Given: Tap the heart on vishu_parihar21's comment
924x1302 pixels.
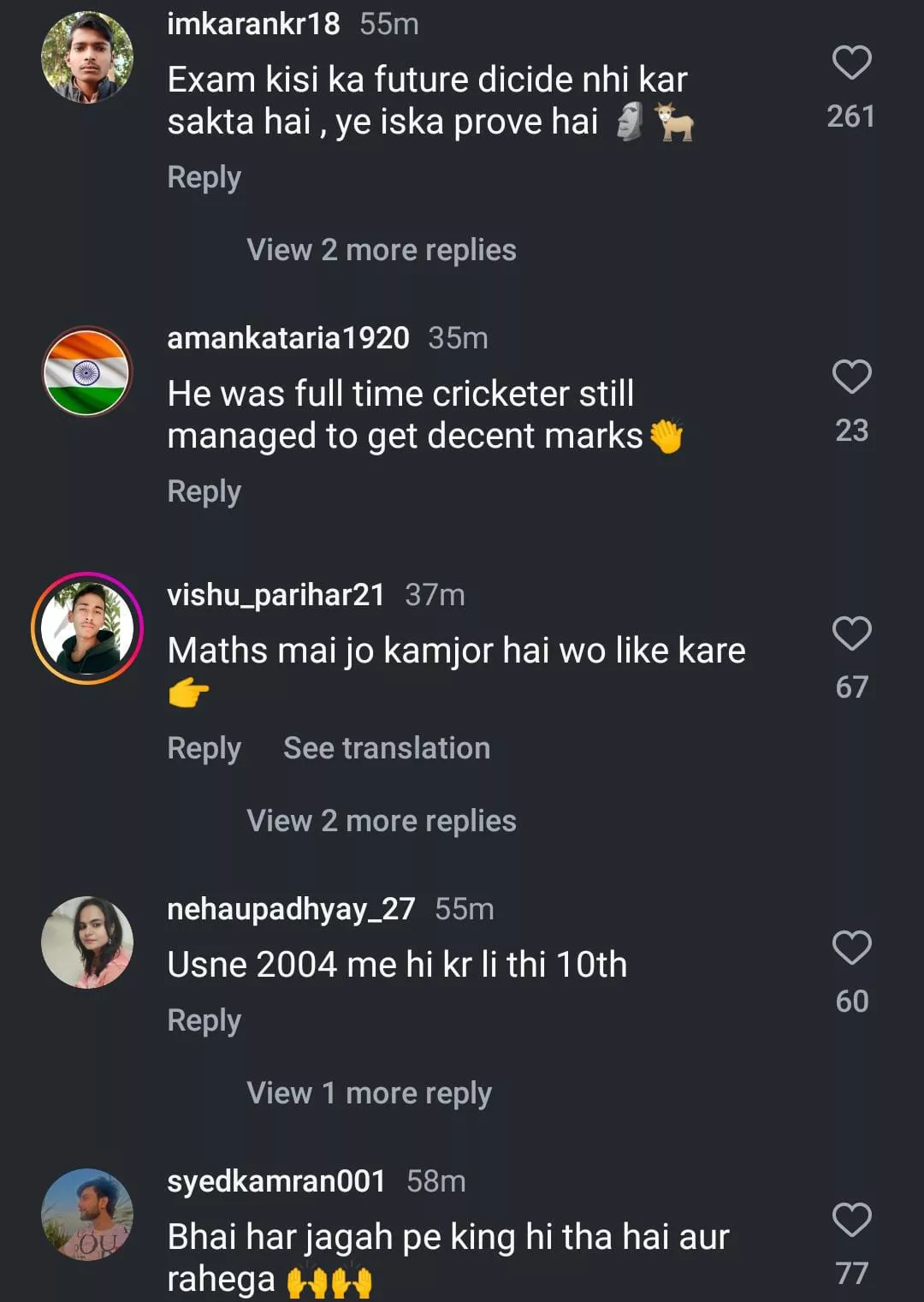Looking at the screenshot, I should (x=851, y=633).
